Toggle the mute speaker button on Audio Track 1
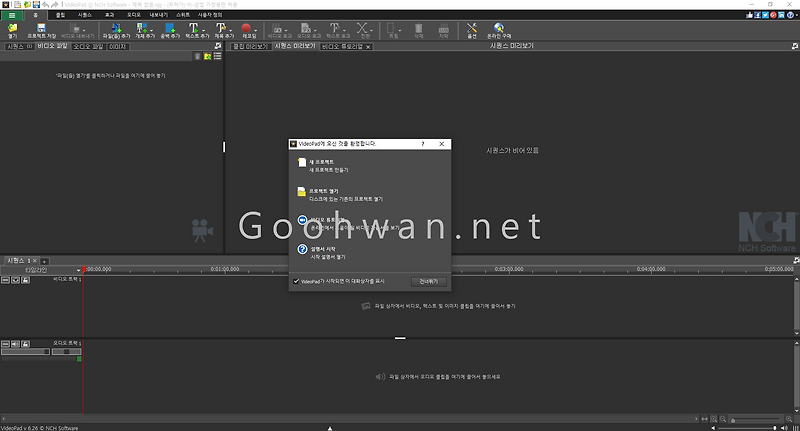800x431 pixels. (x=15, y=344)
